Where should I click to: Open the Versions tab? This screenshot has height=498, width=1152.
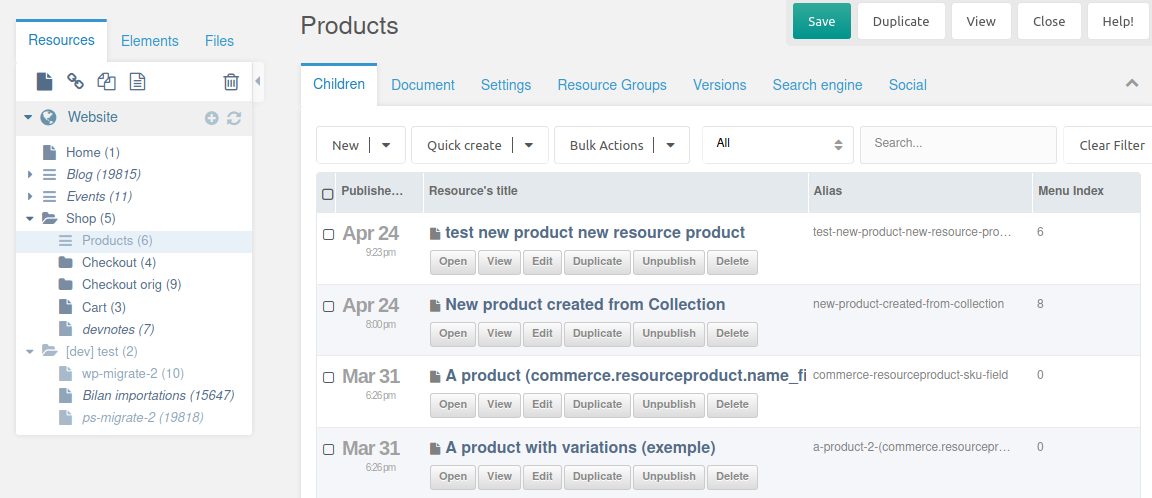[720, 85]
